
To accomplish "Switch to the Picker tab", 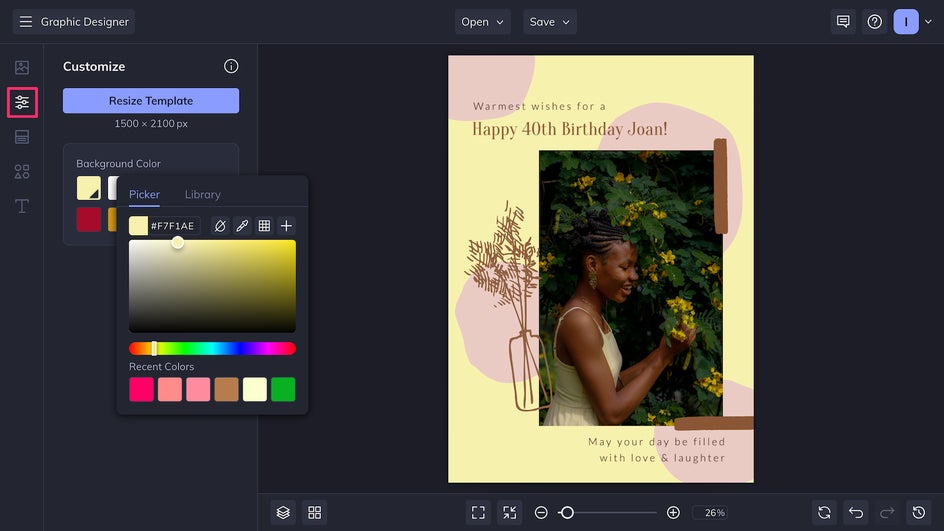I will [144, 194].
